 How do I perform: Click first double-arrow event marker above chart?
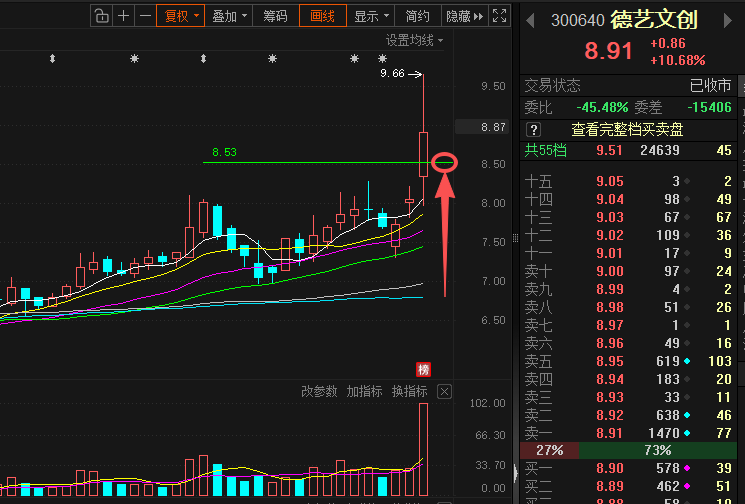[x=53, y=59]
